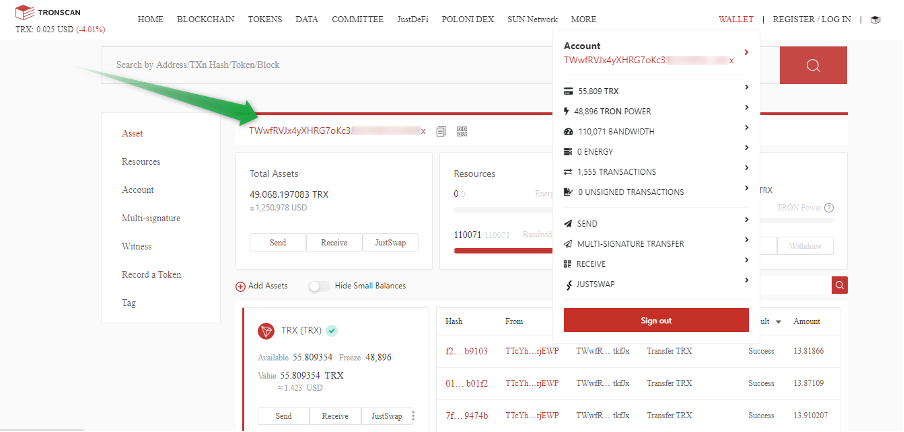Click the paper plane icon beside SEND
This screenshot has width=904, height=432.
coord(568,224)
